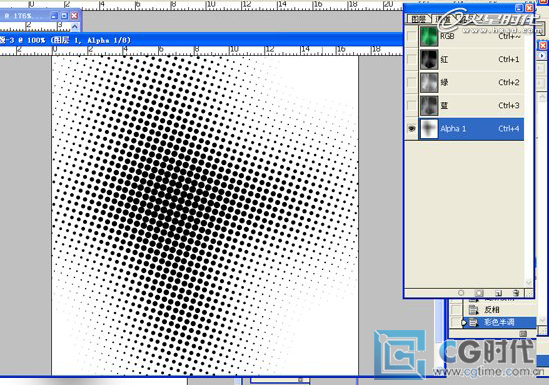Close the panel behind the Channels panel
549x385 pixels.
[x=543, y=46]
